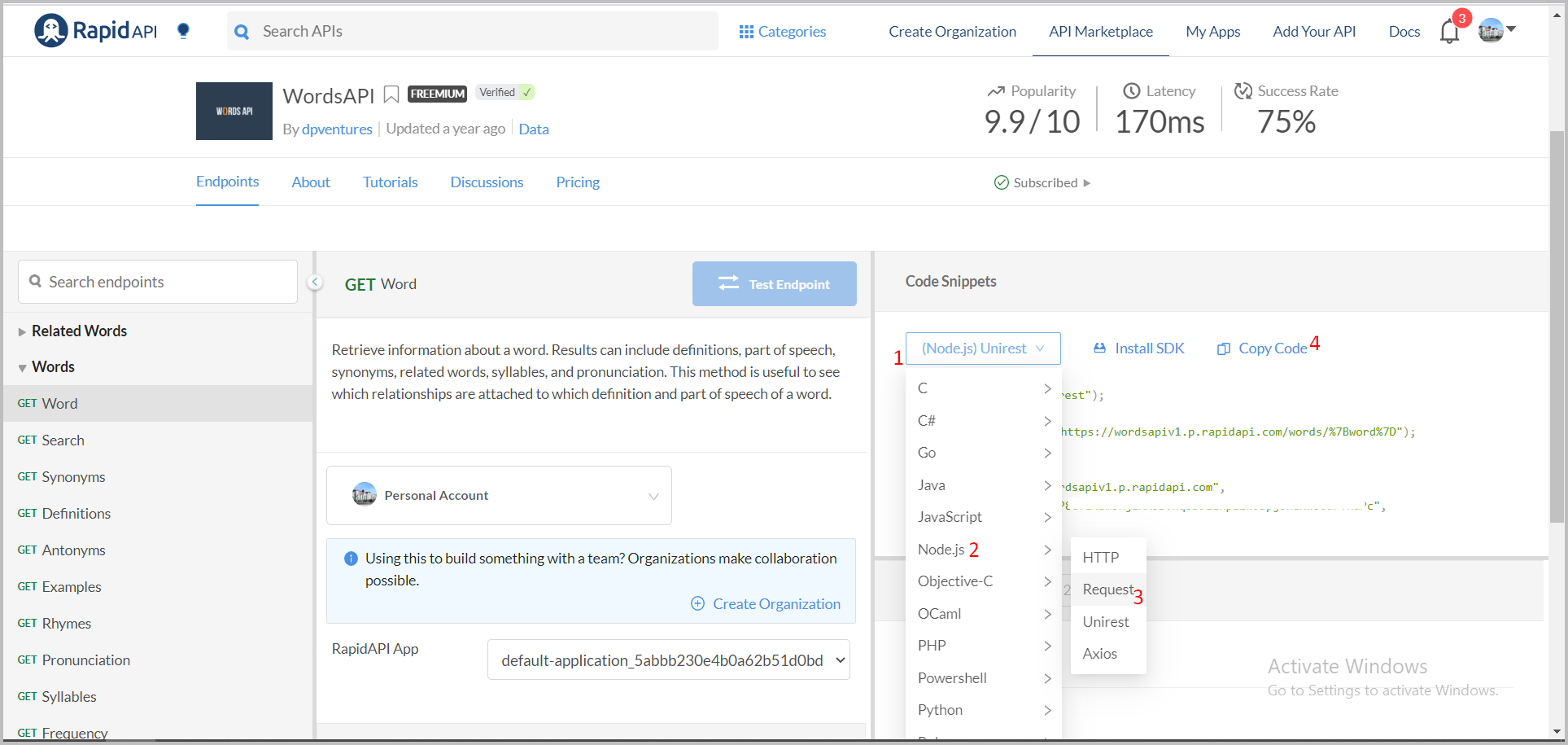This screenshot has height=745, width=1568.
Task: Expand the C language submenu
Action: (983, 388)
